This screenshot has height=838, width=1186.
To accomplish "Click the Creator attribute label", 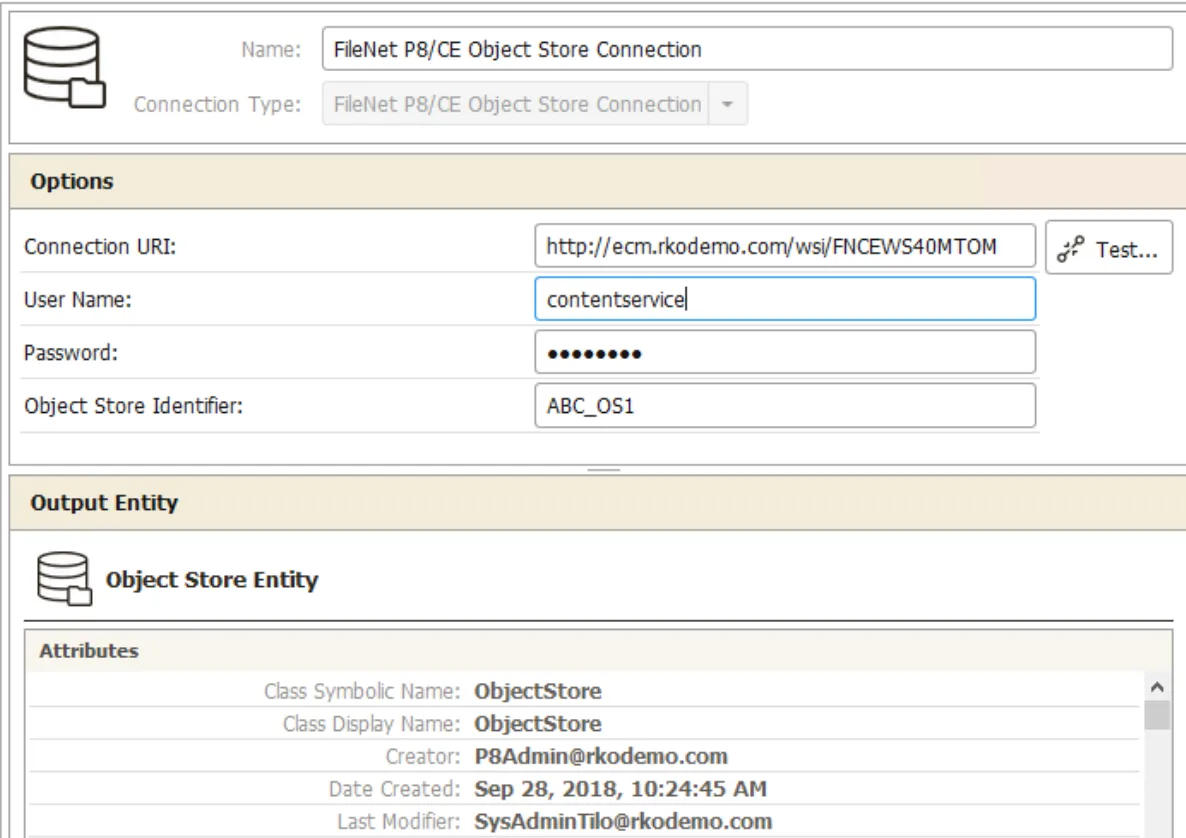I will click(423, 756).
